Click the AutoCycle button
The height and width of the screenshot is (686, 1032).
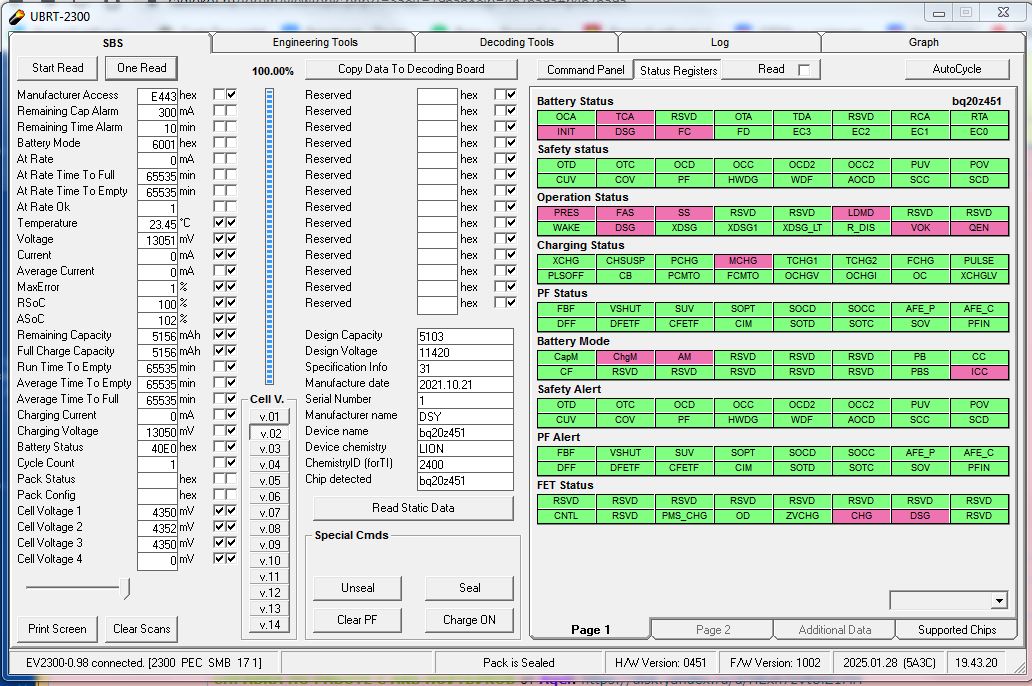coord(956,69)
